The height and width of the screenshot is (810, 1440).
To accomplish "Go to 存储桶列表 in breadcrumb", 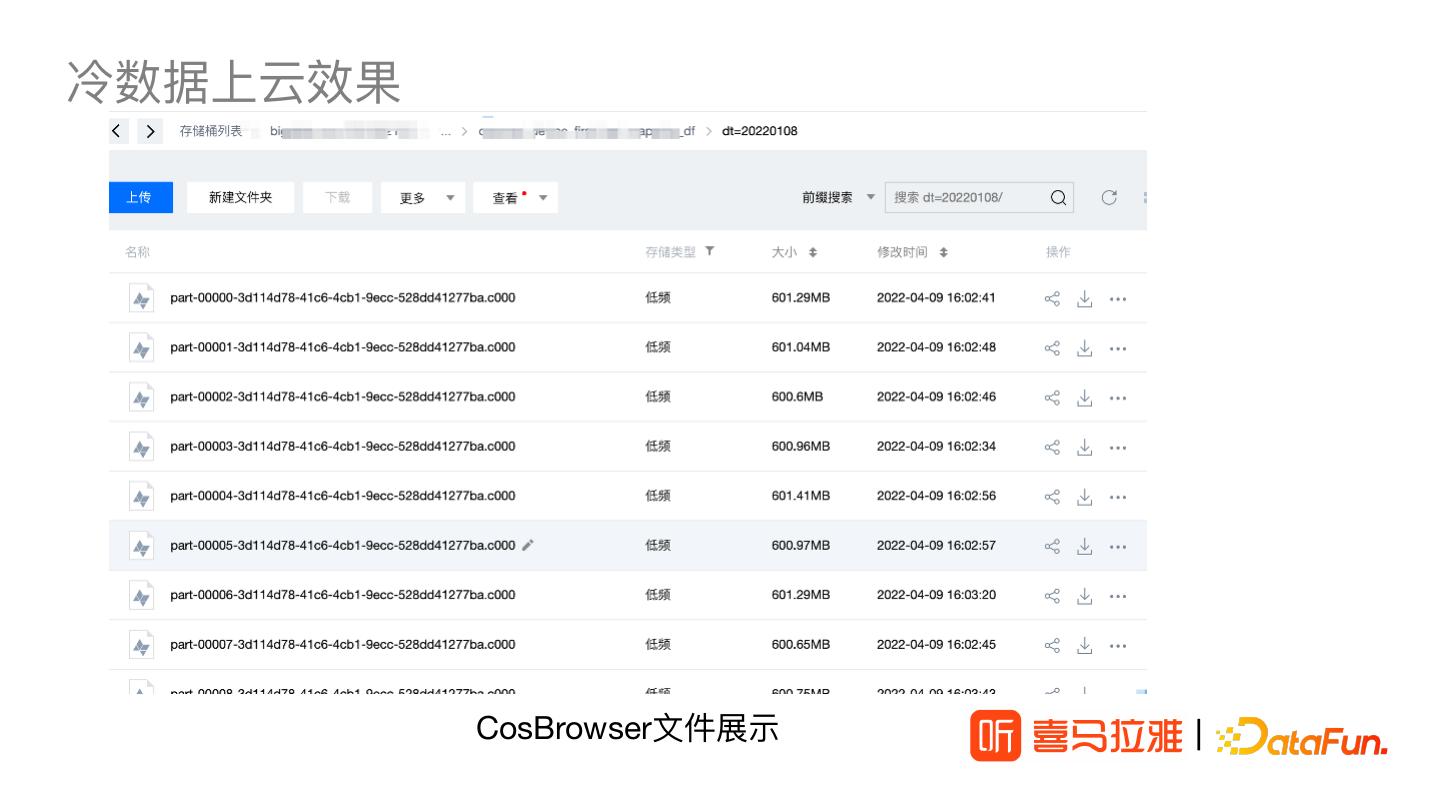I will point(210,131).
